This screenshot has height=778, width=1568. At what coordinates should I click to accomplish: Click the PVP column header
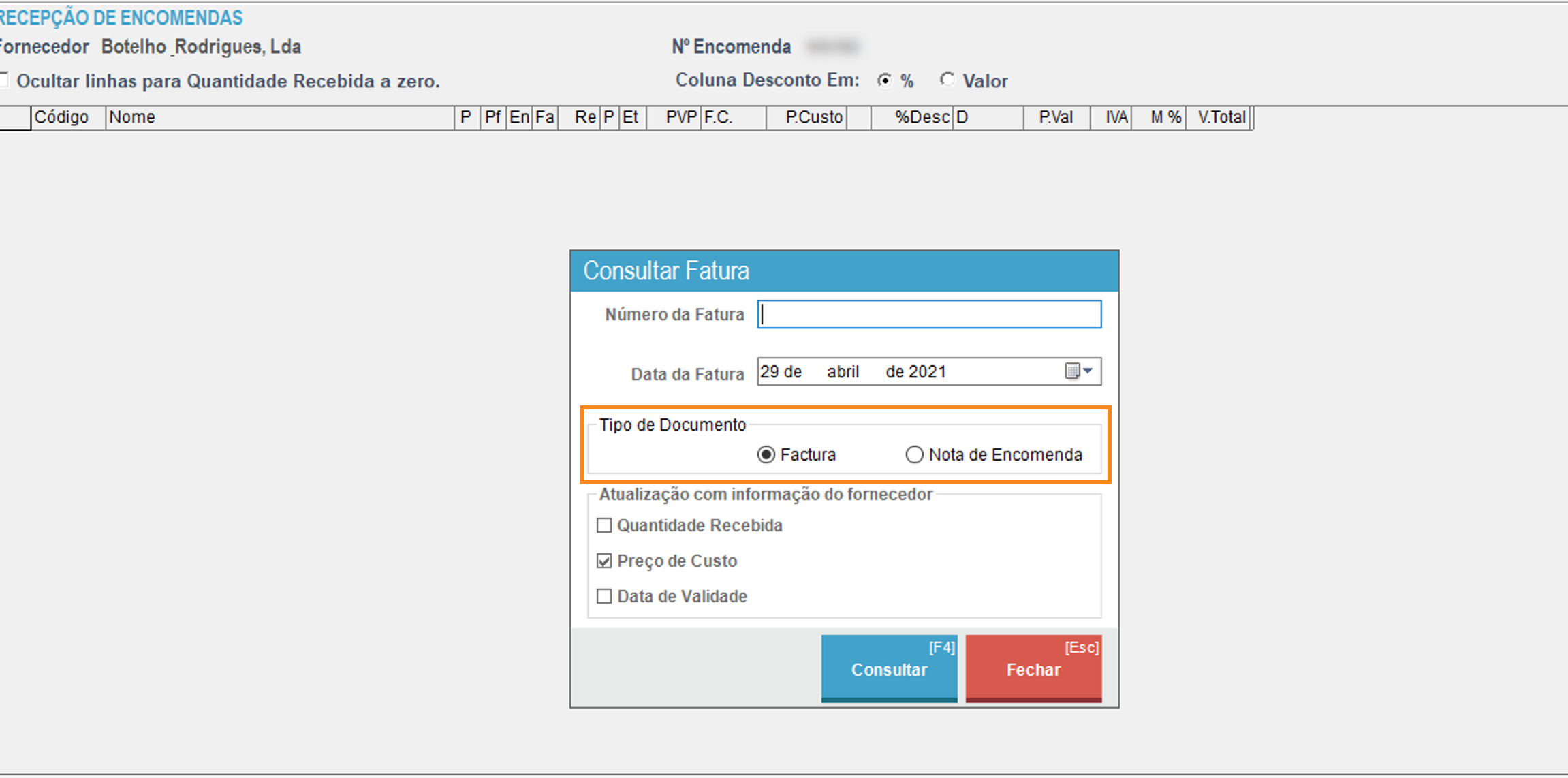pos(680,117)
